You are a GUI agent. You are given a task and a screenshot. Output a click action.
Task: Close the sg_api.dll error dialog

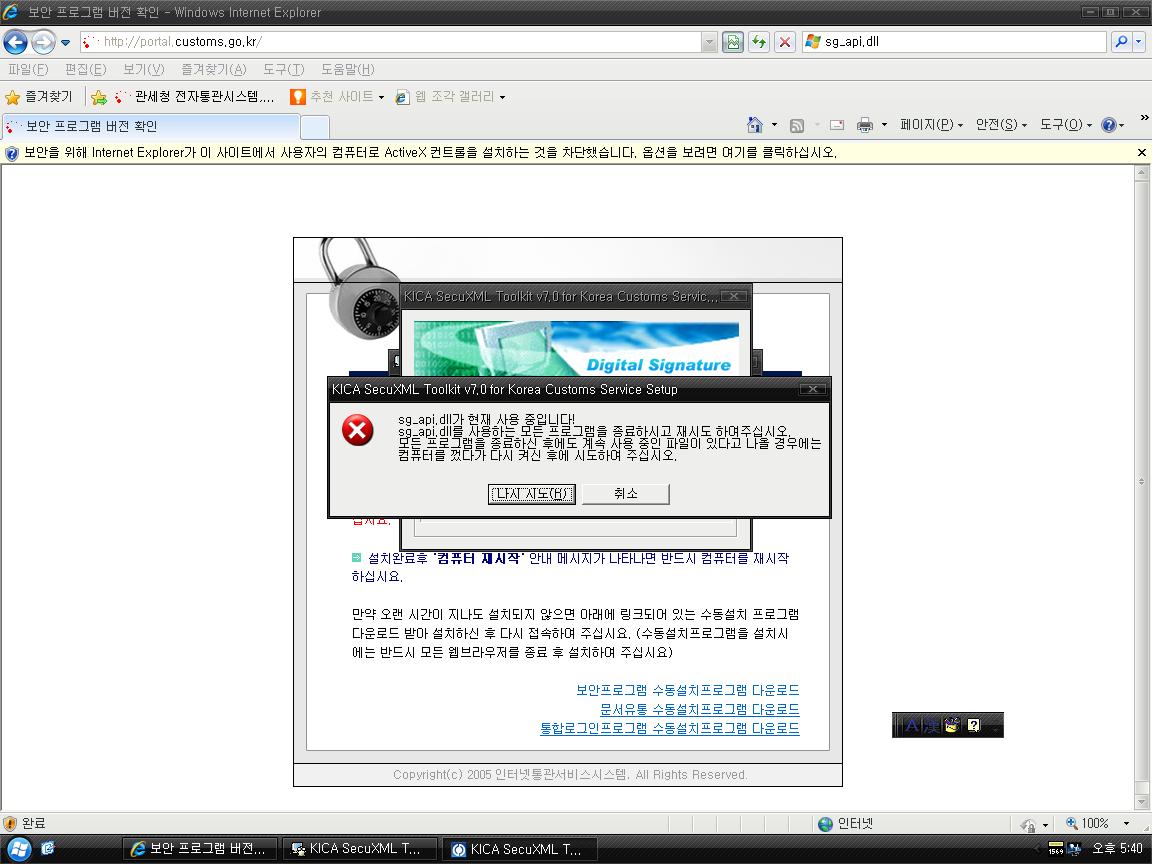[813, 389]
